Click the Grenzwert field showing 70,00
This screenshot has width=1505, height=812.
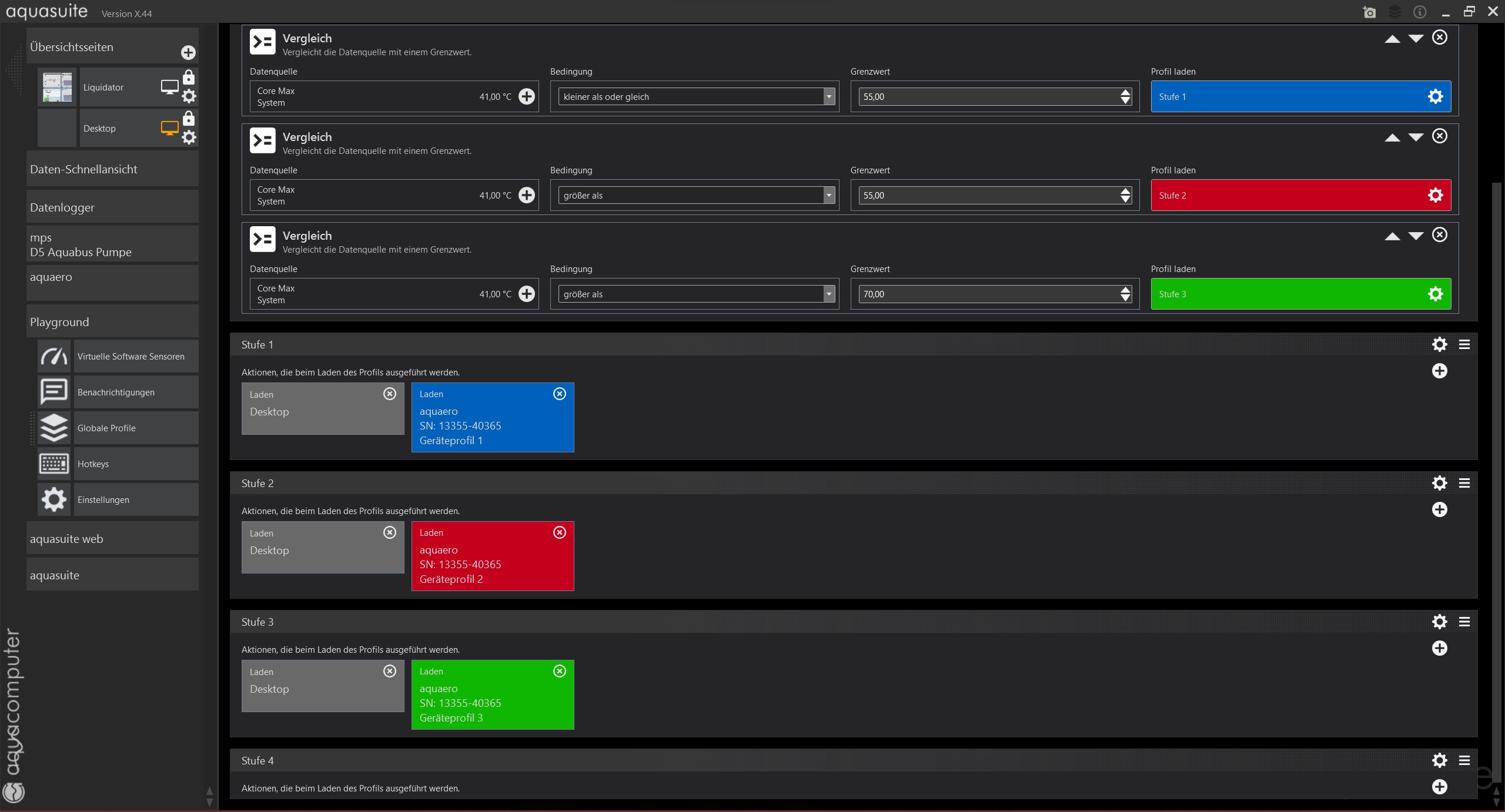click(x=988, y=294)
